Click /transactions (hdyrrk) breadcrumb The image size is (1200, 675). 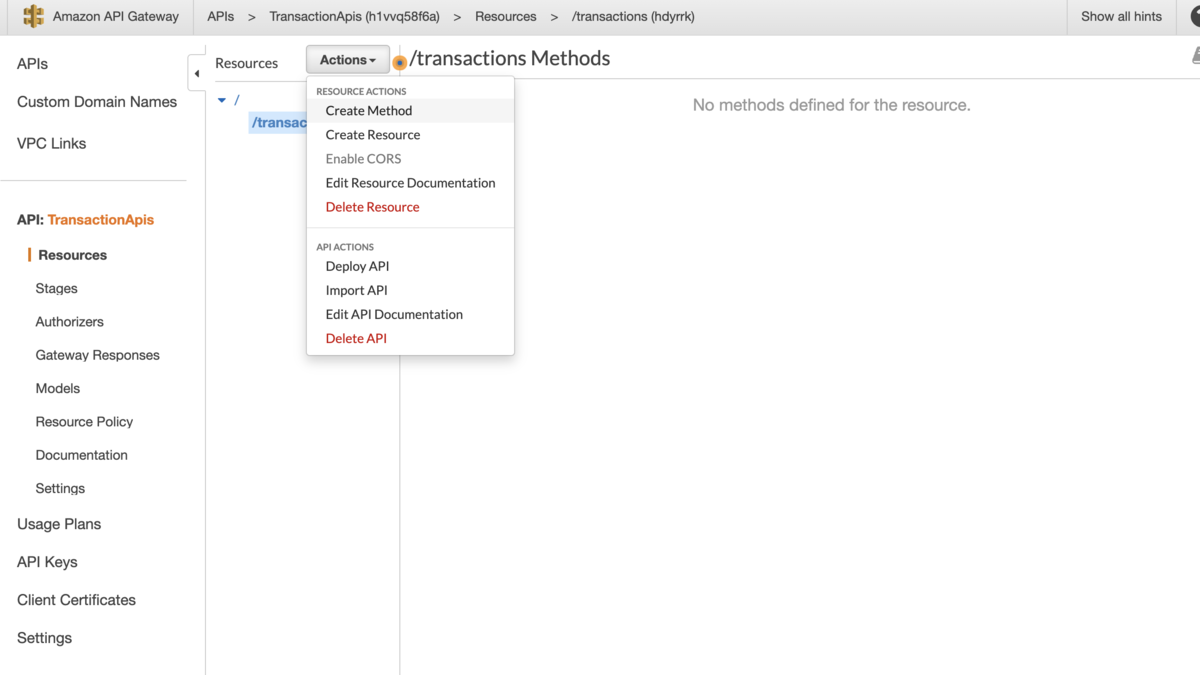click(633, 16)
